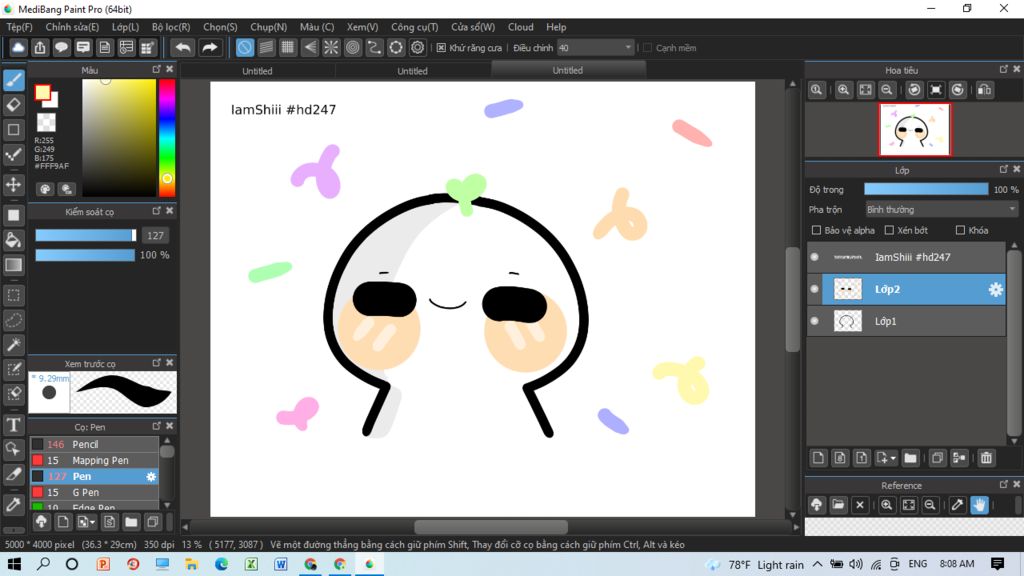1024x576 pixels.
Task: Select the rectangular Select tool
Action: [x=14, y=295]
